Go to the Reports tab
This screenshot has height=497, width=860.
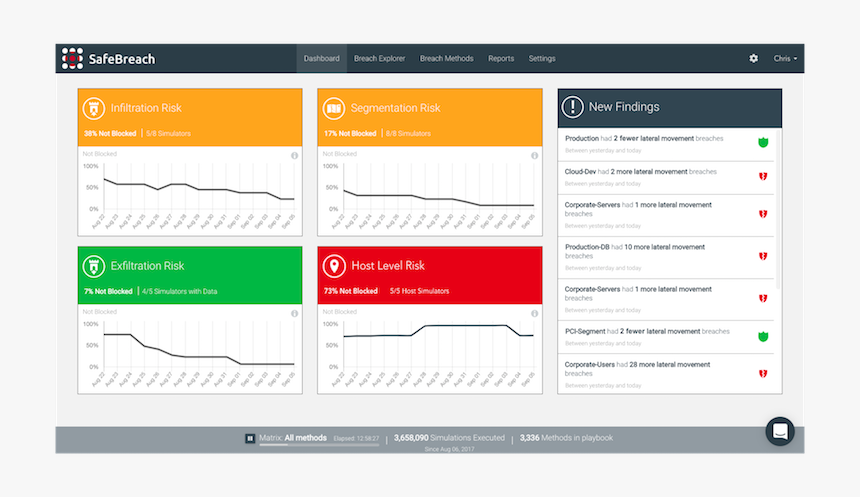pos(501,59)
